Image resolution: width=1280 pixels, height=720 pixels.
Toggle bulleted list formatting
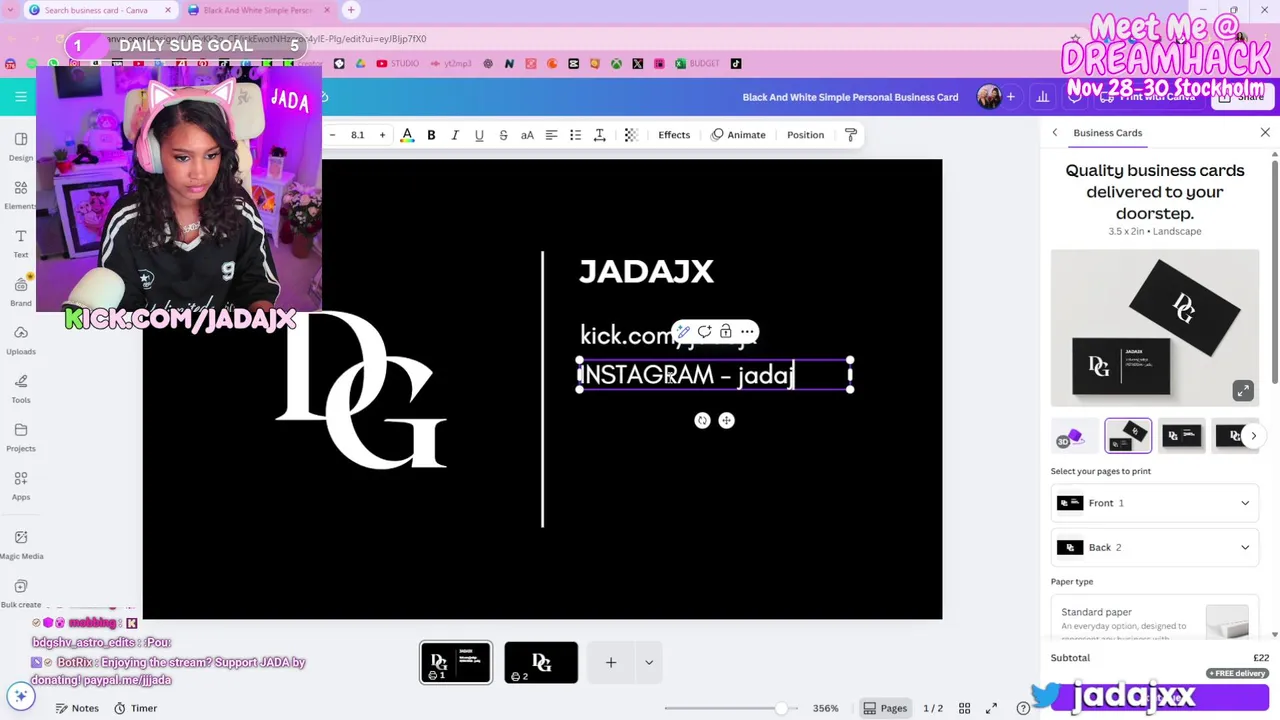575,135
